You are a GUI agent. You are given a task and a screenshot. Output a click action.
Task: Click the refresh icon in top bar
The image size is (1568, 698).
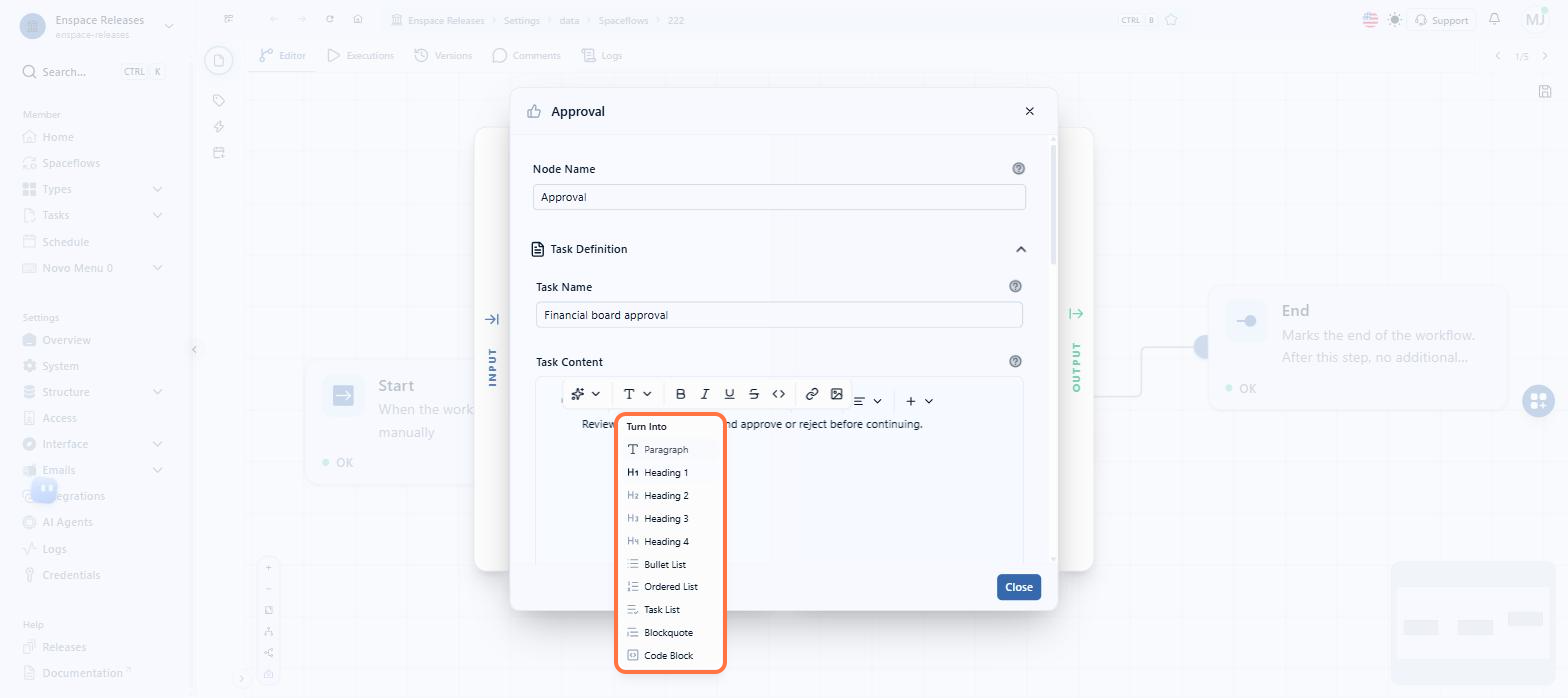tap(330, 19)
